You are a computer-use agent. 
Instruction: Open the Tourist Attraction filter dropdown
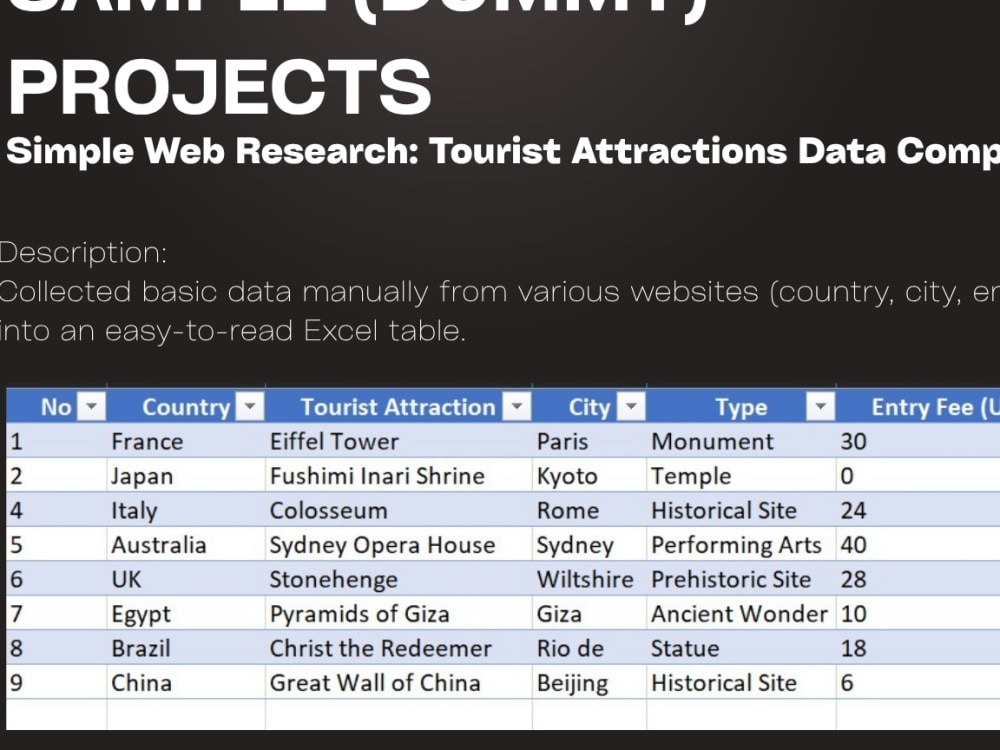pyautogui.click(x=516, y=406)
